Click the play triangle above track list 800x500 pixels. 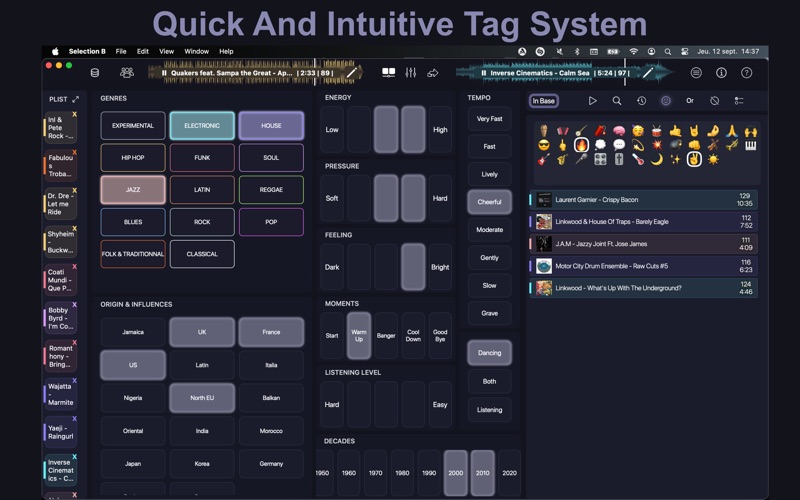click(x=592, y=101)
